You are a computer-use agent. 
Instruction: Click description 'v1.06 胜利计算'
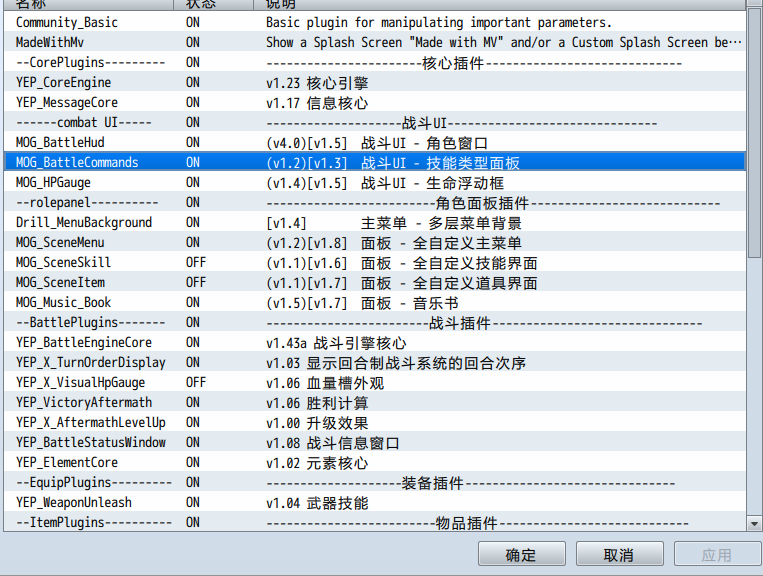[x=317, y=403]
